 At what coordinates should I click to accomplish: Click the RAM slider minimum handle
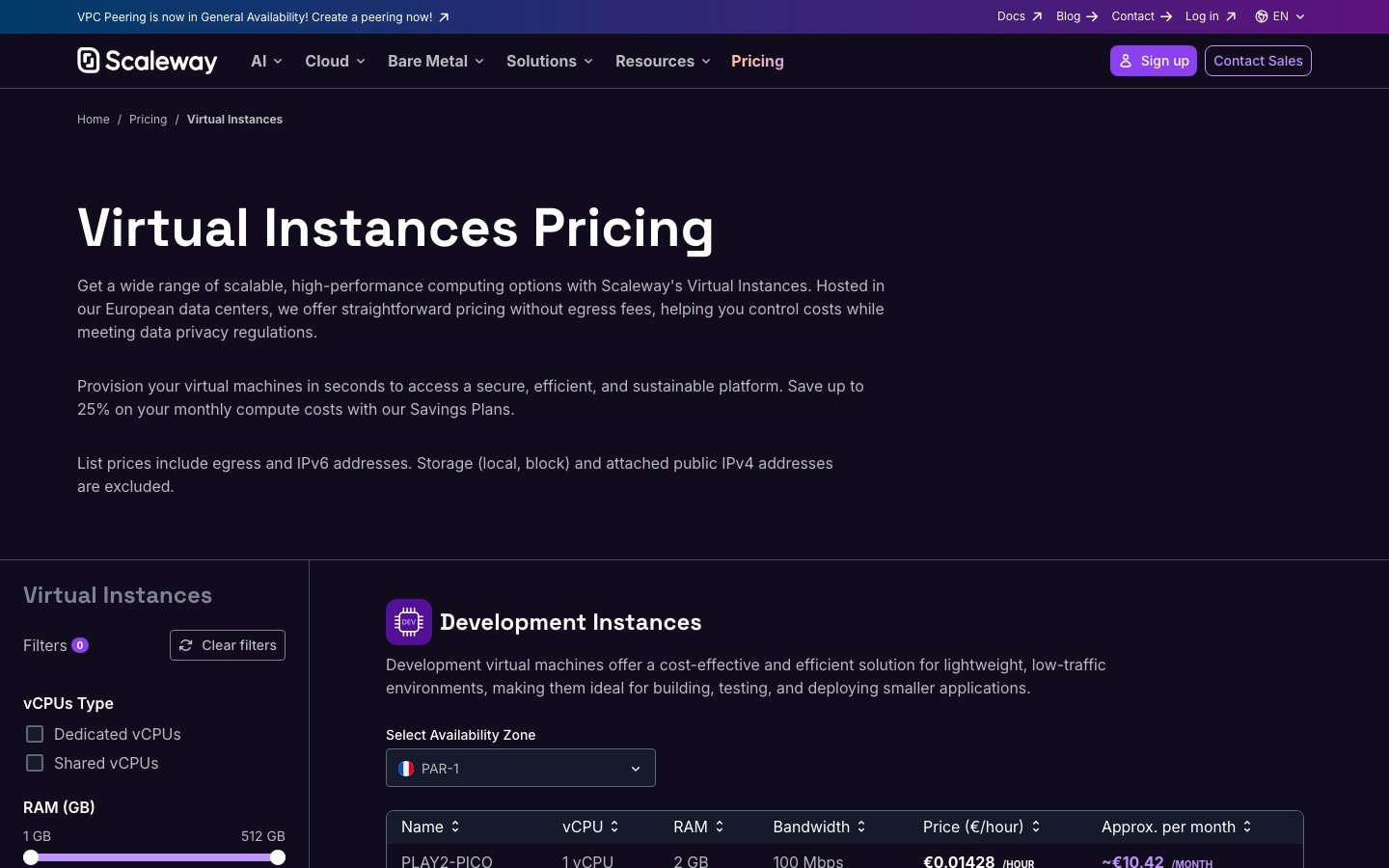point(31,857)
